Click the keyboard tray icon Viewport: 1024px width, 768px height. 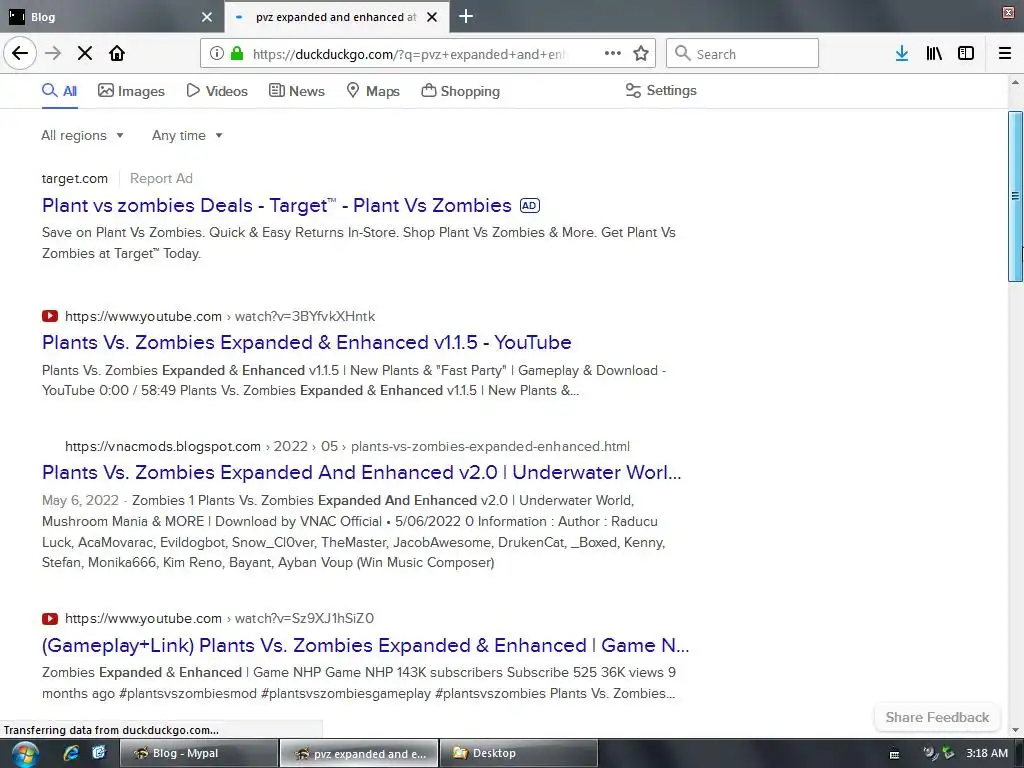point(895,754)
